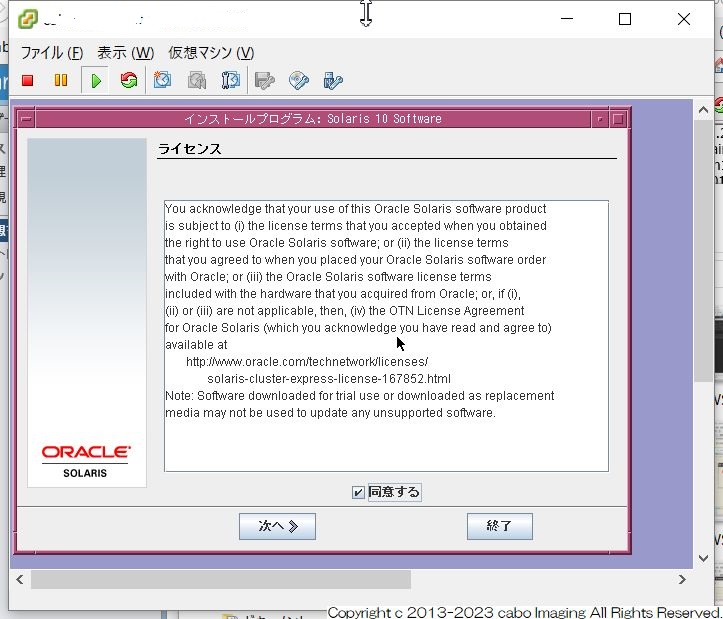Minimize the VMware console window
723x619 pixels.
[x=567, y=19]
